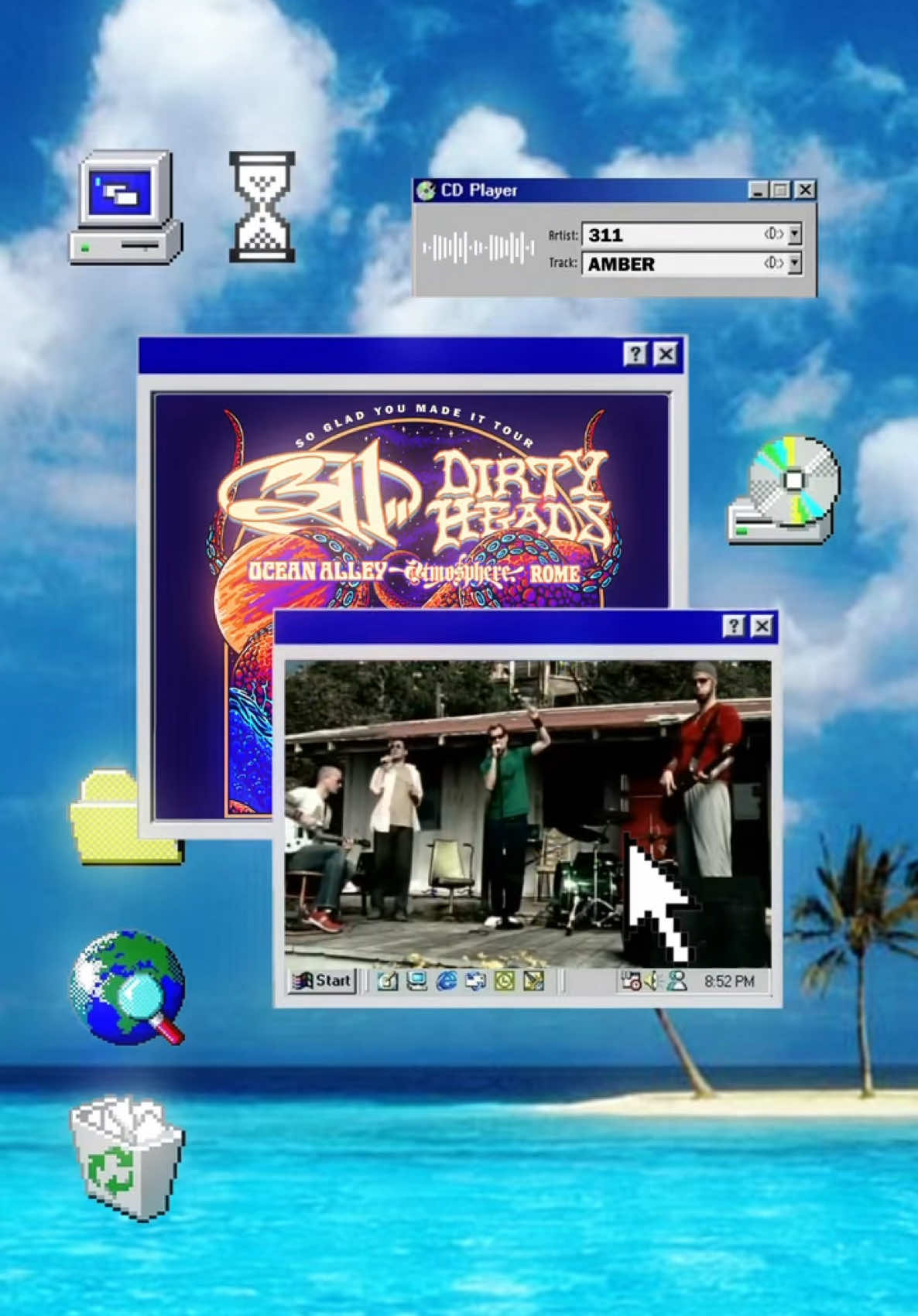Viewport: 918px width, 1316px height.
Task: Click the CD Player window title text
Action: tap(479, 190)
